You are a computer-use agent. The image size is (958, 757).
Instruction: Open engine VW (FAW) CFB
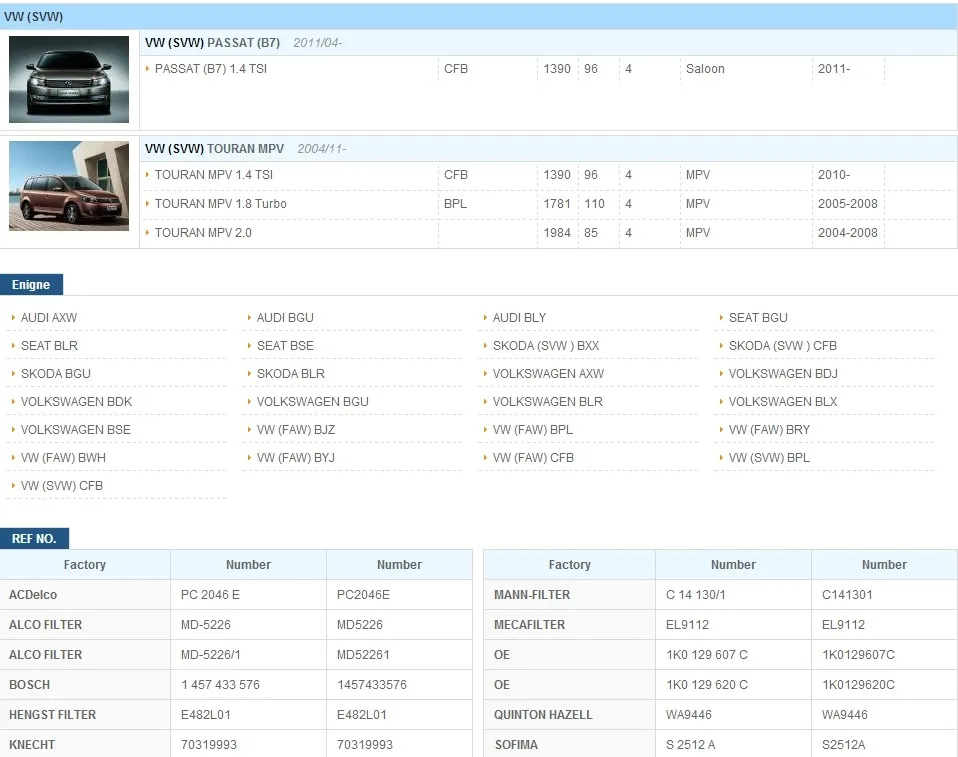(x=533, y=458)
